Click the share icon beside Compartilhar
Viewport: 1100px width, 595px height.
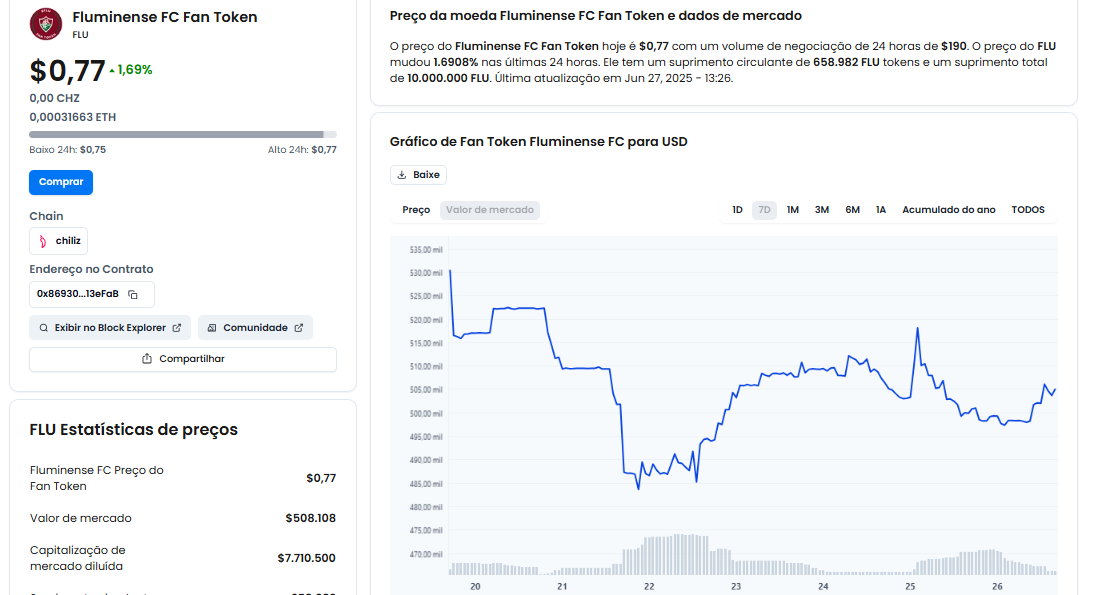click(147, 359)
